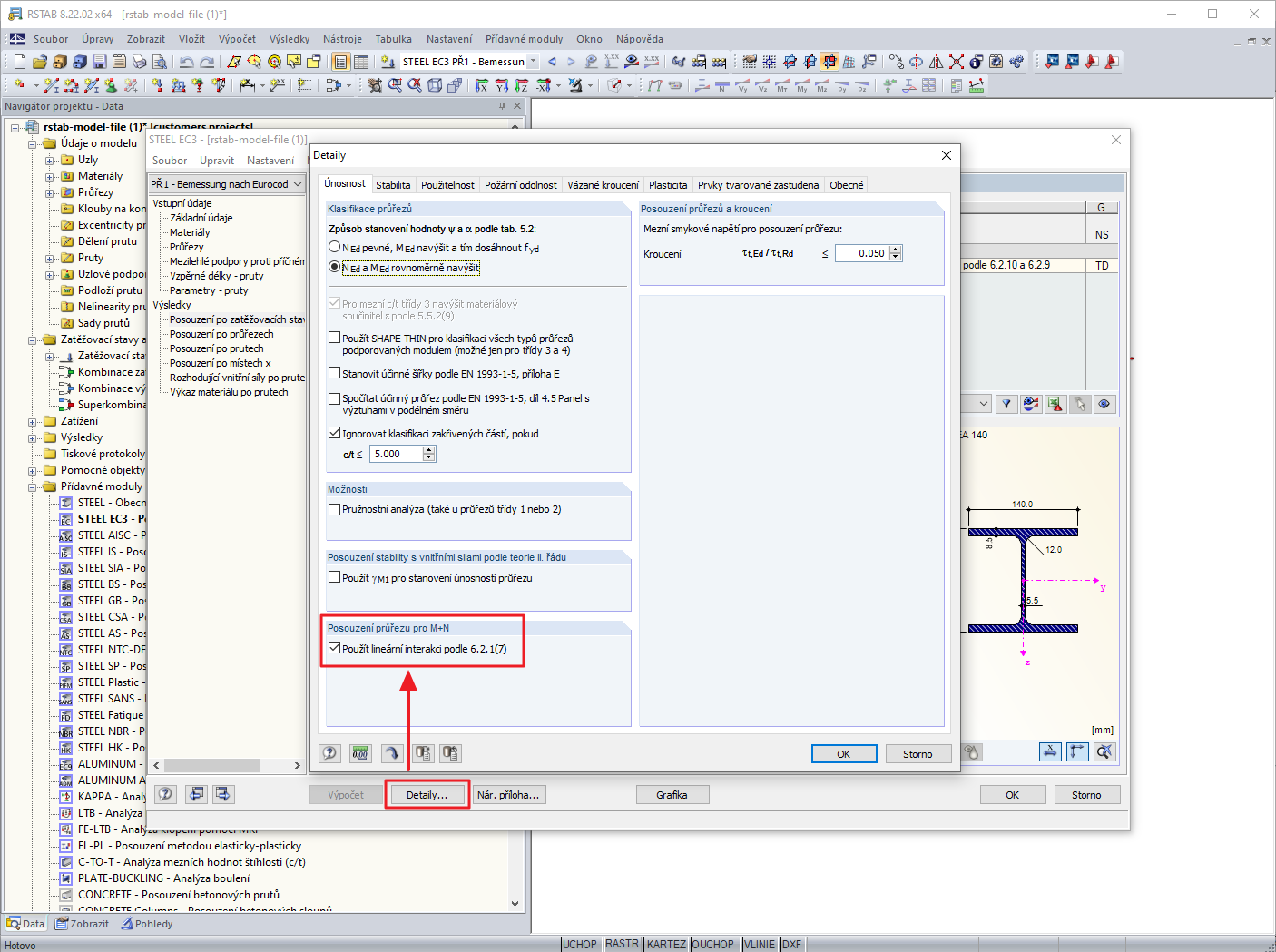Click the bending moment My results icon
Viewport: 1276px width, 952px height.
click(x=802, y=85)
